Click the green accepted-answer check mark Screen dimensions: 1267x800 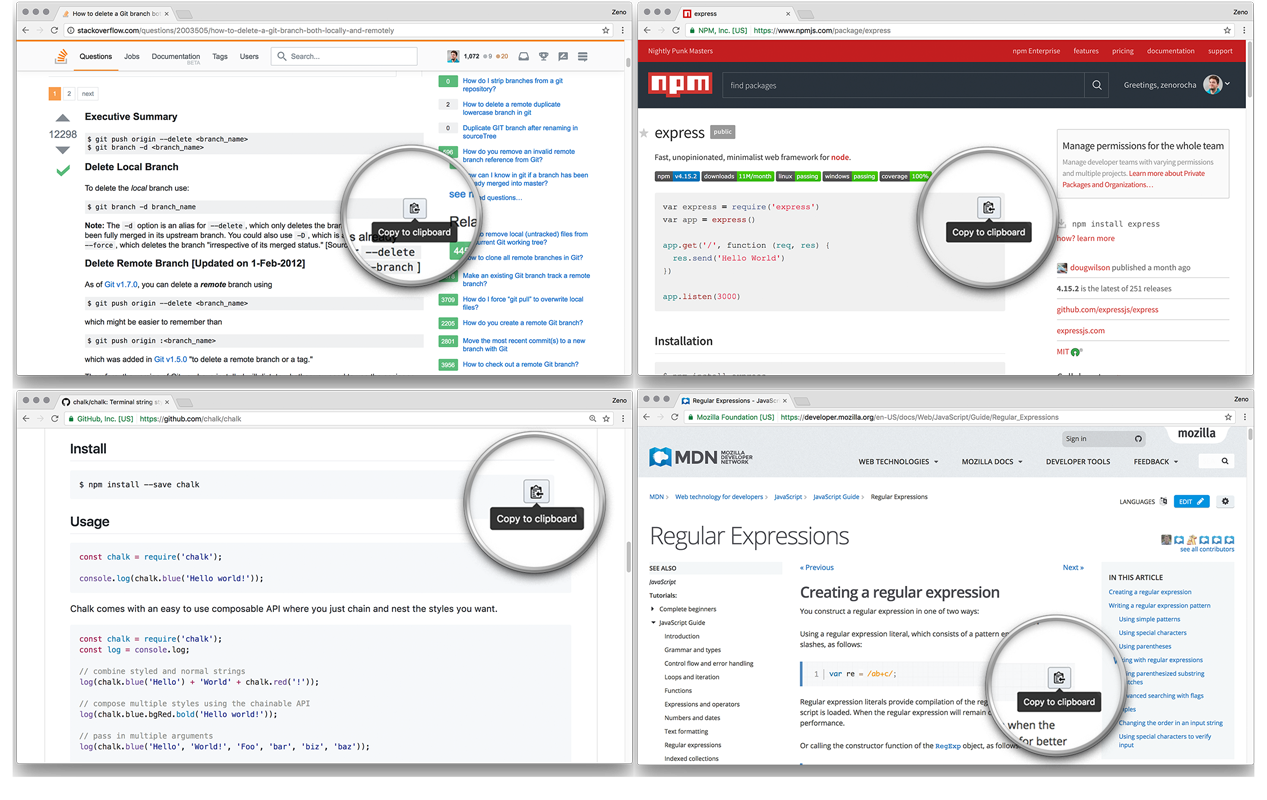coord(63,171)
